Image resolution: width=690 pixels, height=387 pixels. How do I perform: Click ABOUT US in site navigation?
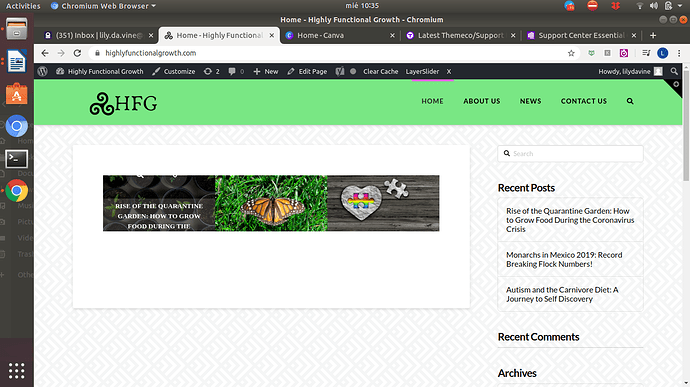pyautogui.click(x=481, y=101)
